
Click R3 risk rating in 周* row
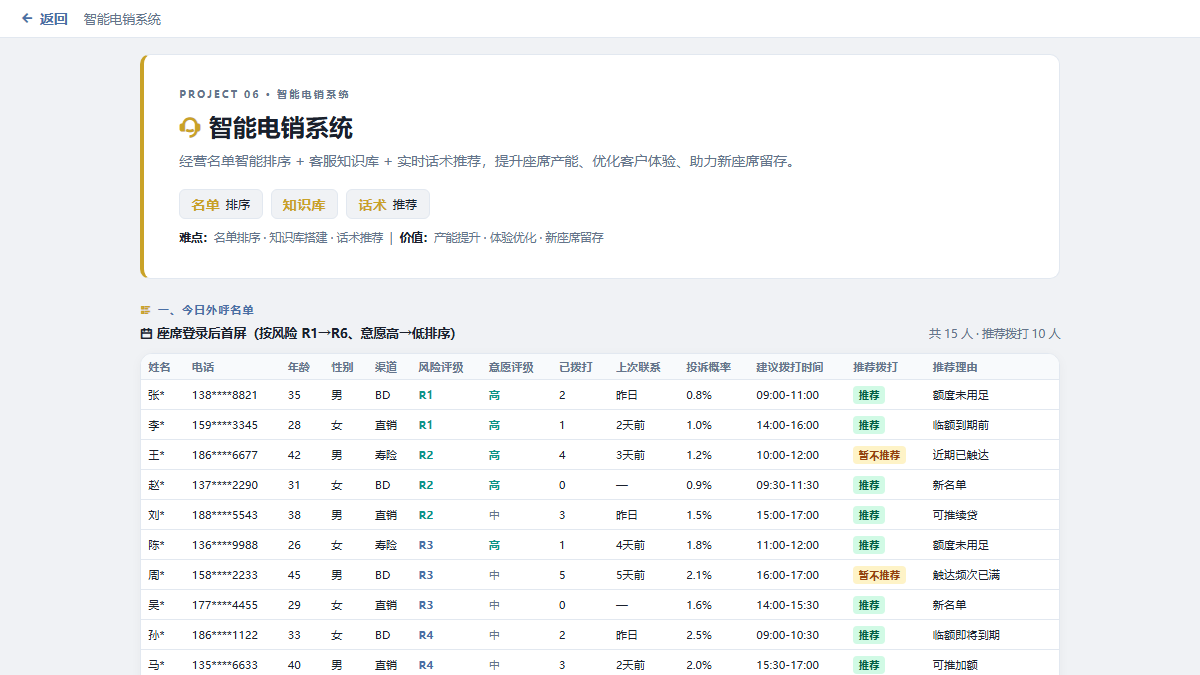(x=426, y=575)
